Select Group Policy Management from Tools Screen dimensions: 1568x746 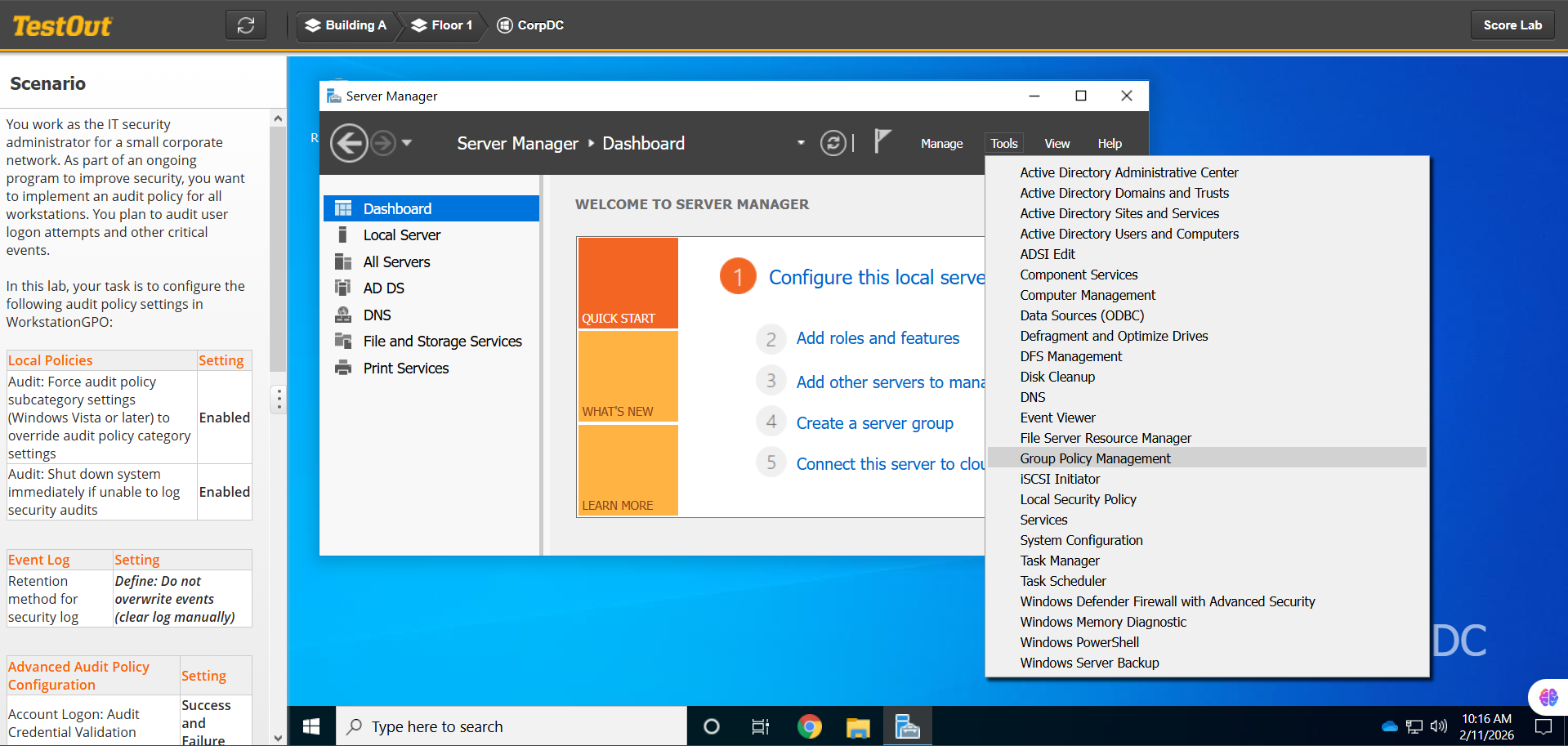1095,458
